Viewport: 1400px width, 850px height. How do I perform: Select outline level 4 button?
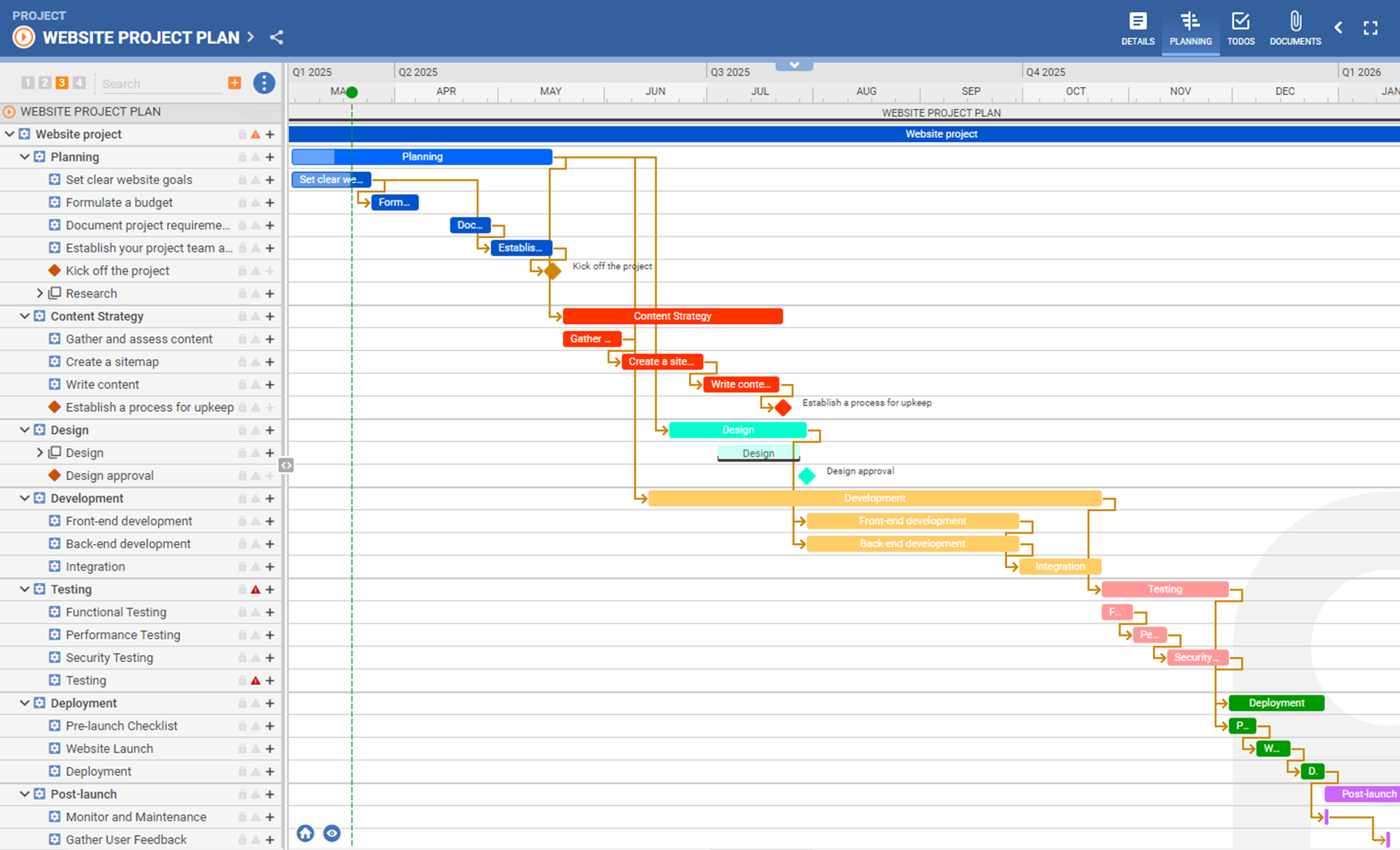(79, 83)
